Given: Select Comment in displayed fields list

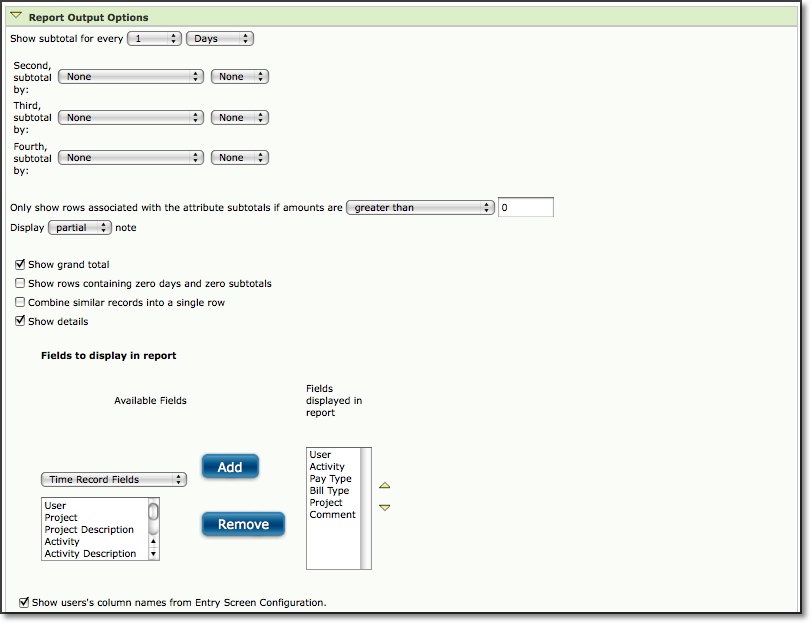Looking at the screenshot, I should 334,514.
